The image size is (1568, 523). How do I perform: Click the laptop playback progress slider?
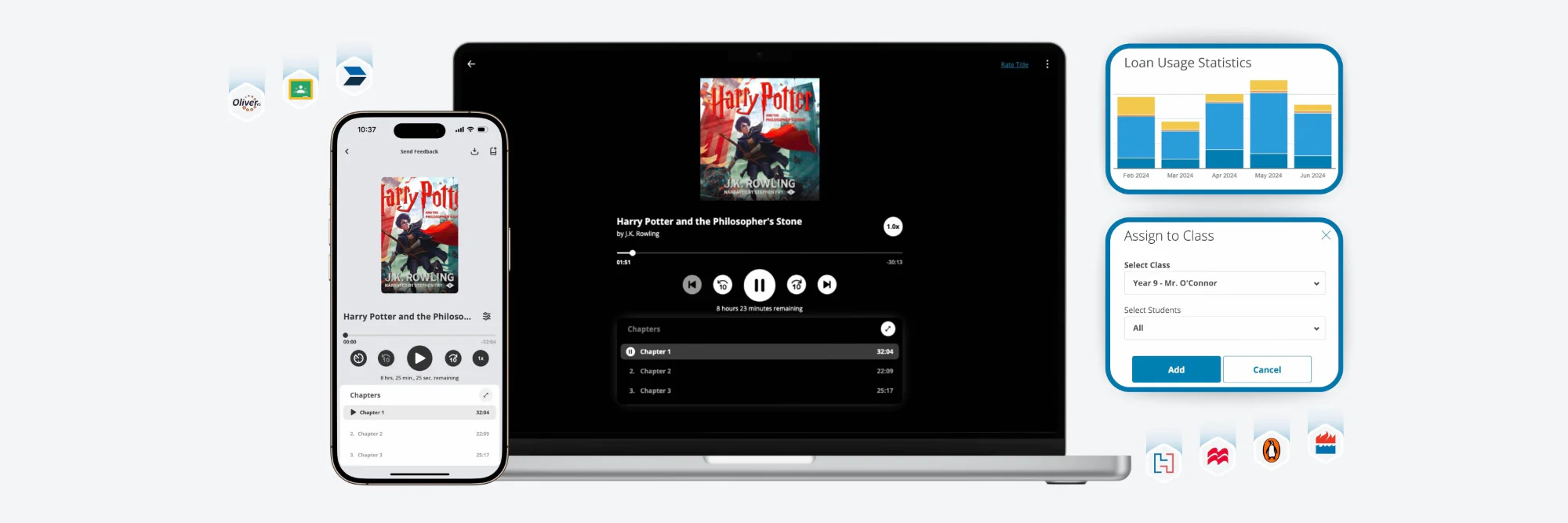[x=759, y=253]
